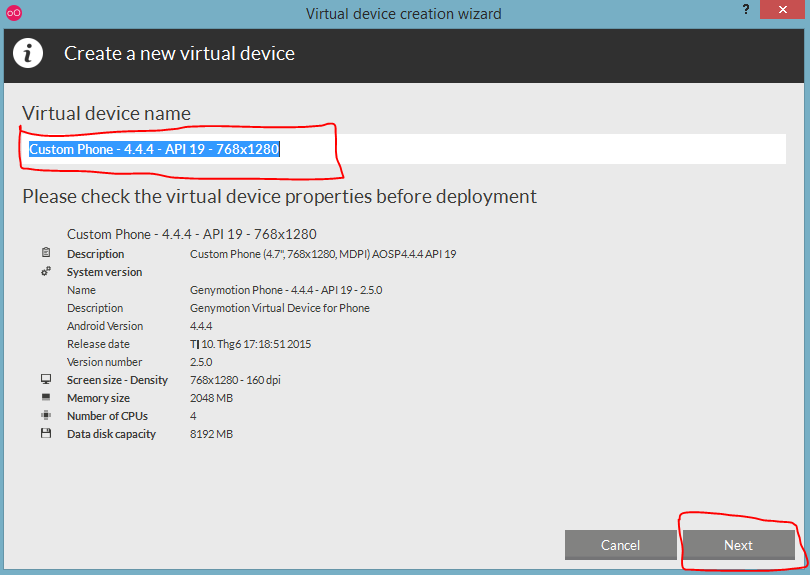Screen dimensions: 810x575
Task: Click the Memory size value '2048 MB'
Action: point(211,398)
